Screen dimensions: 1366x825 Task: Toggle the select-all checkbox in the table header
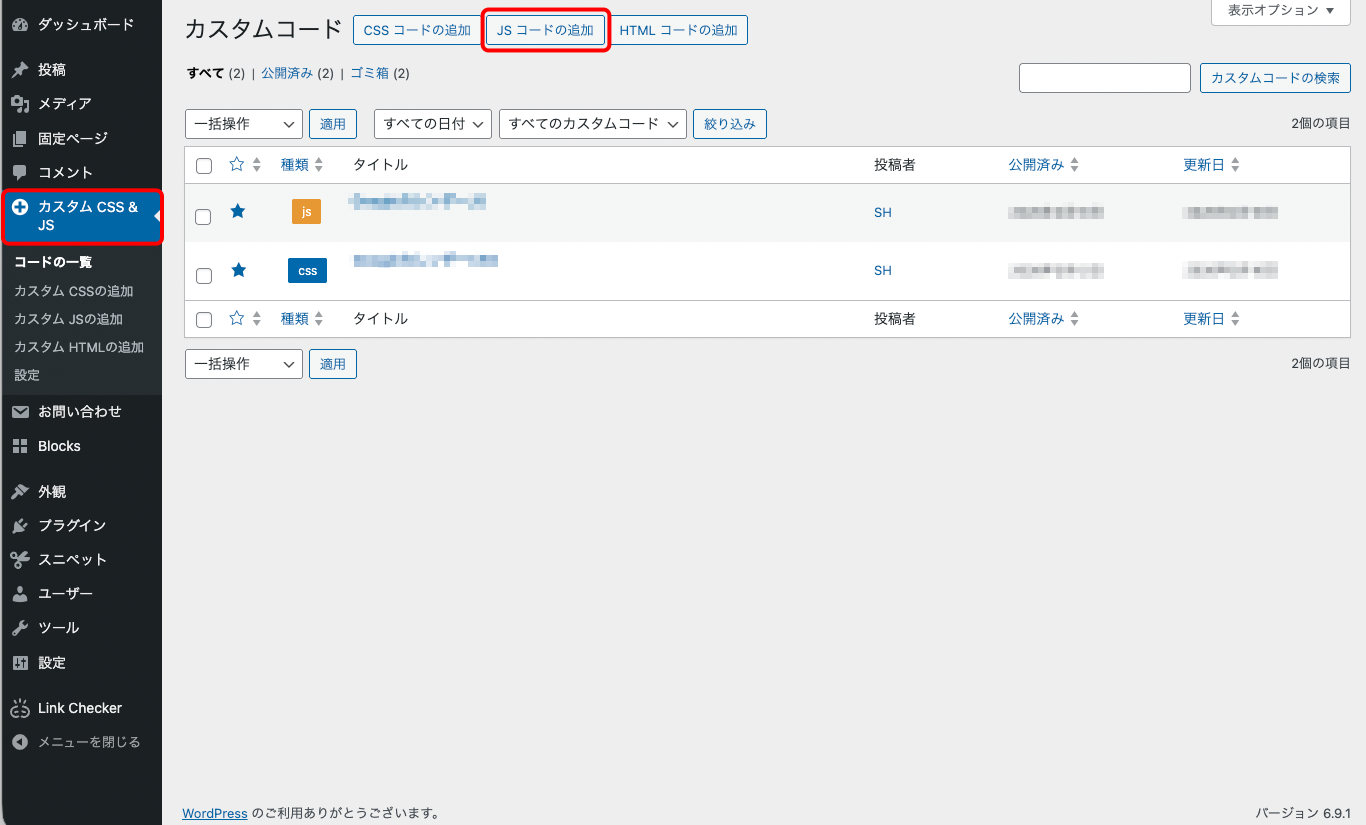(204, 166)
